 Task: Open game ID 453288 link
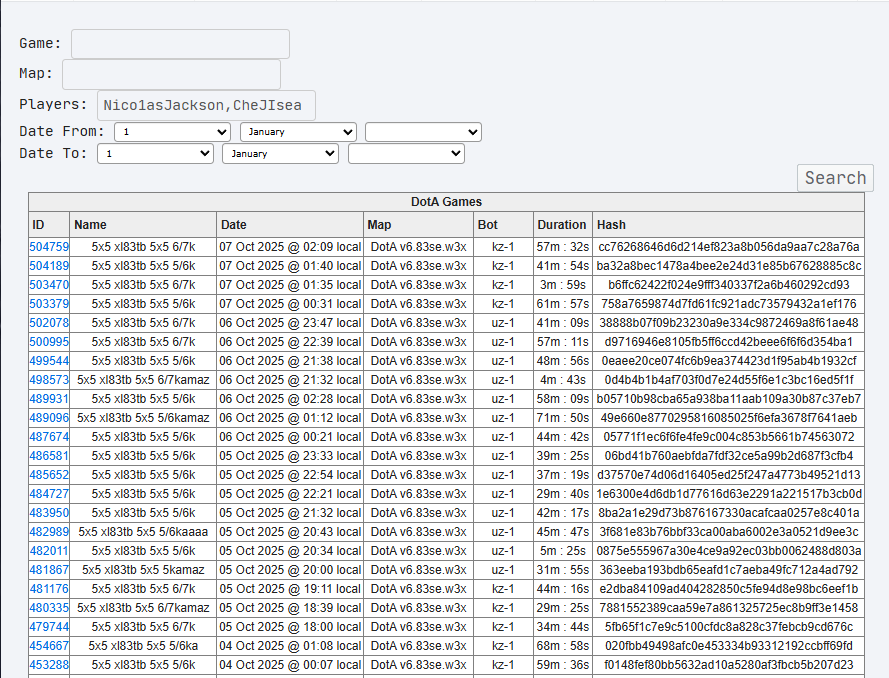point(49,664)
